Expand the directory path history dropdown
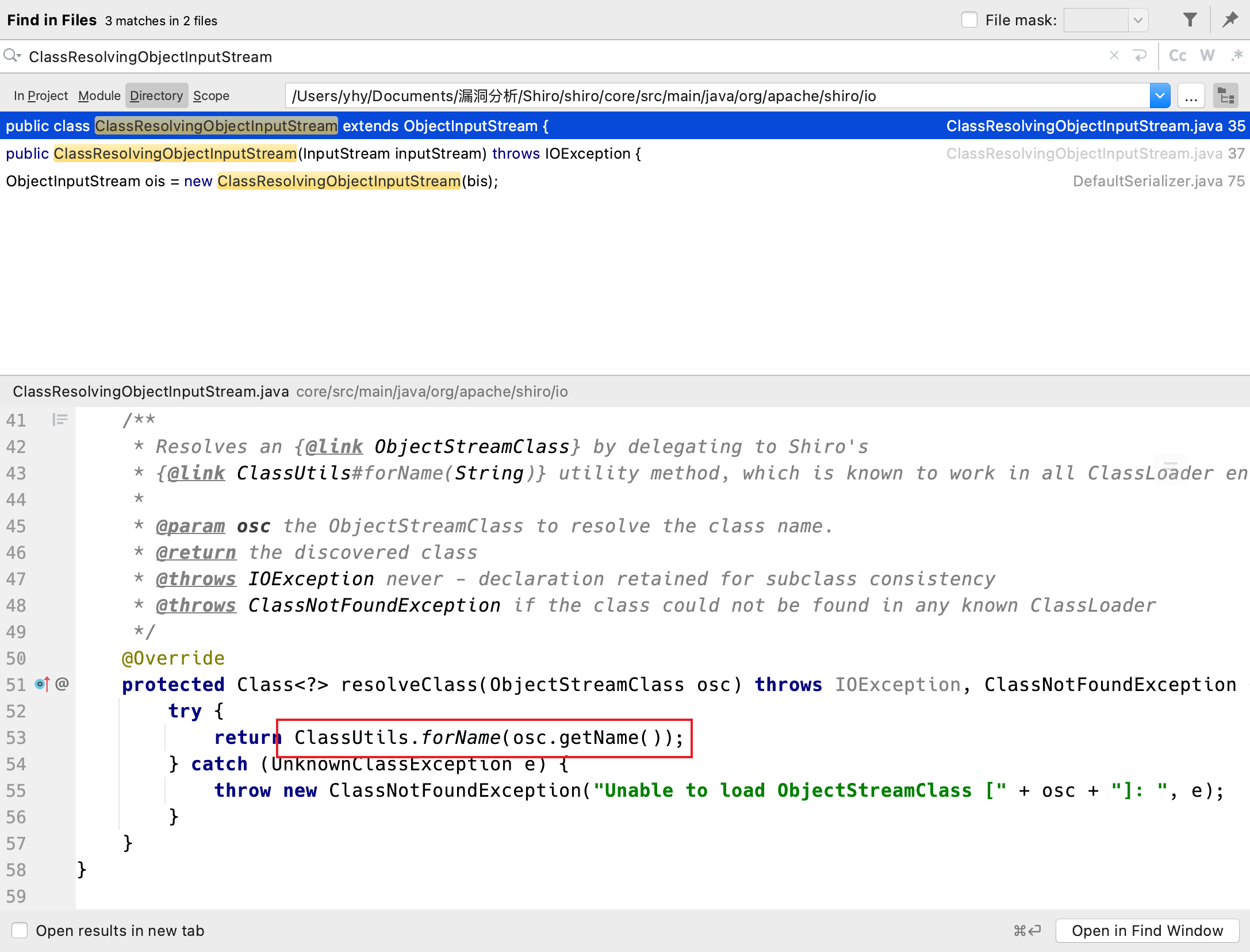This screenshot has width=1250, height=952. point(1159,96)
